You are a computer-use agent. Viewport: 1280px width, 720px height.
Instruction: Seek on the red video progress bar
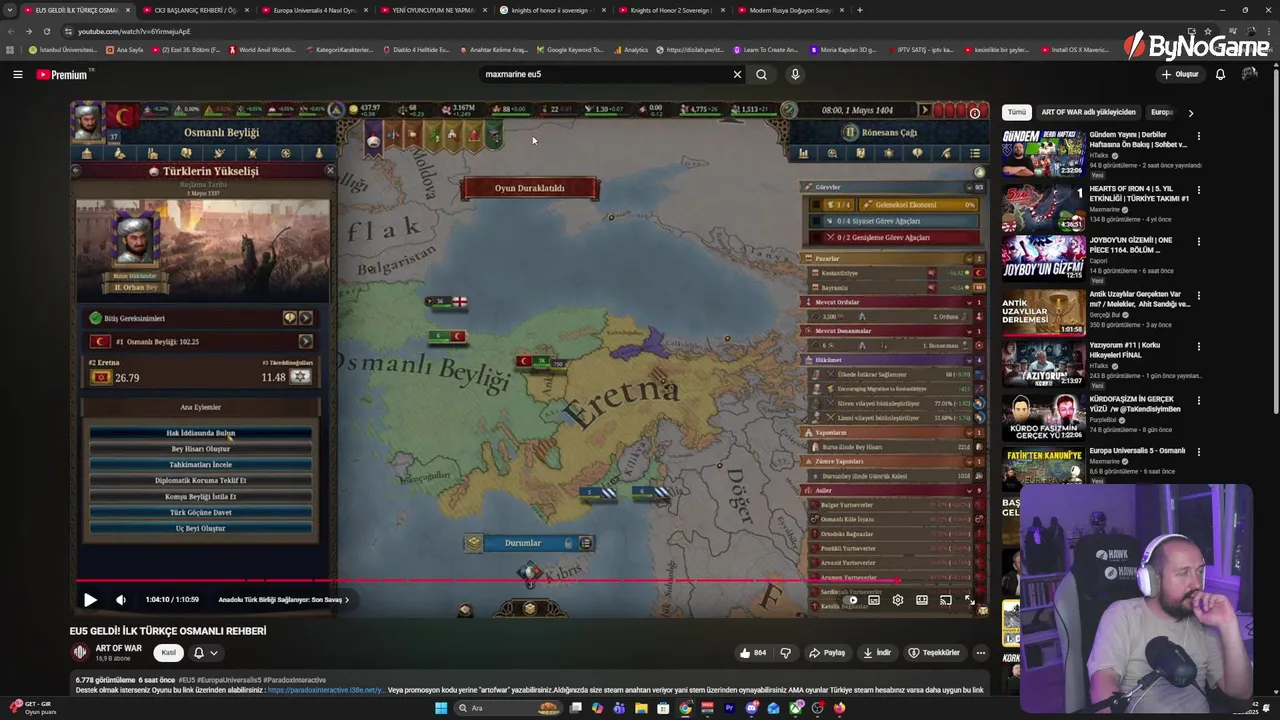pyautogui.click(x=530, y=581)
